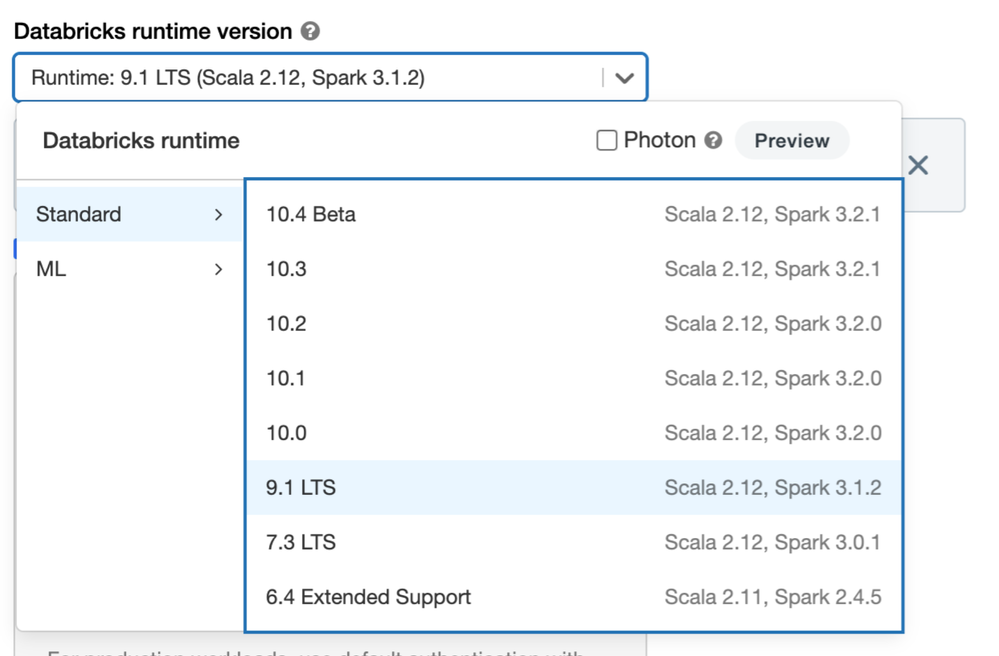Screen dimensions: 999x656
Task: Enable the Photon checkbox
Action: [x=607, y=141]
